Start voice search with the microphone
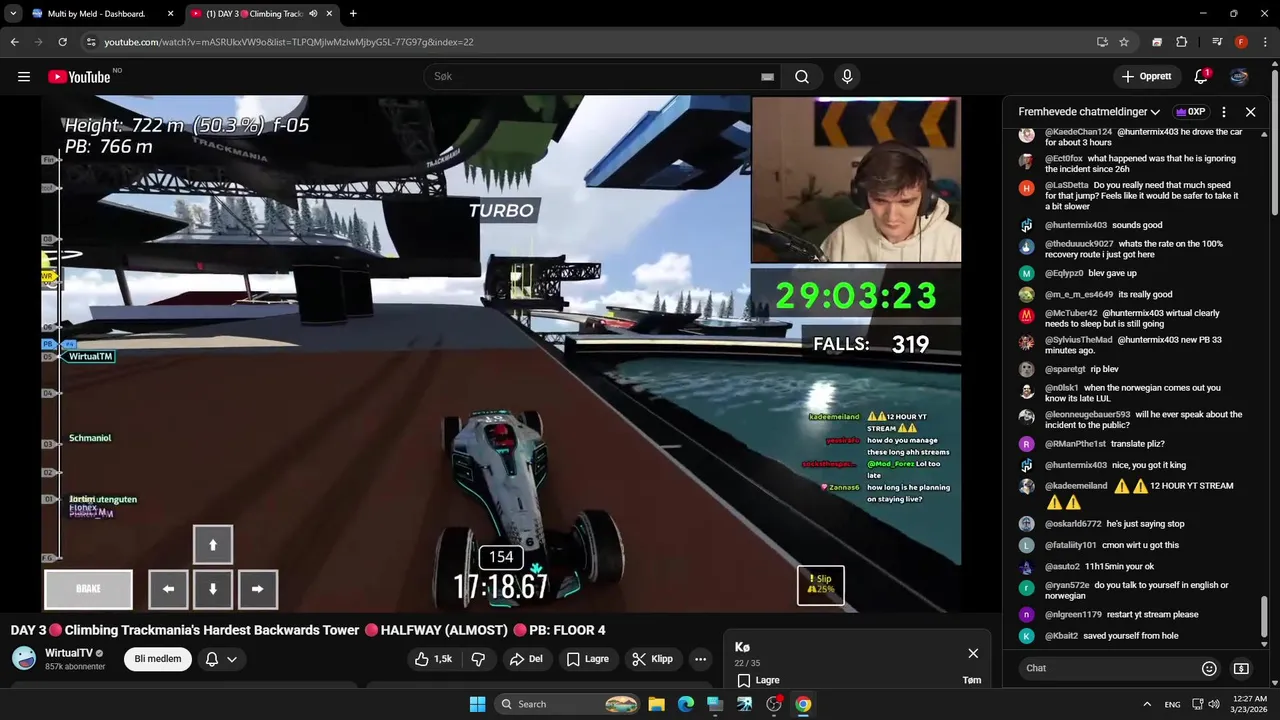The width and height of the screenshot is (1280, 720). [847, 77]
